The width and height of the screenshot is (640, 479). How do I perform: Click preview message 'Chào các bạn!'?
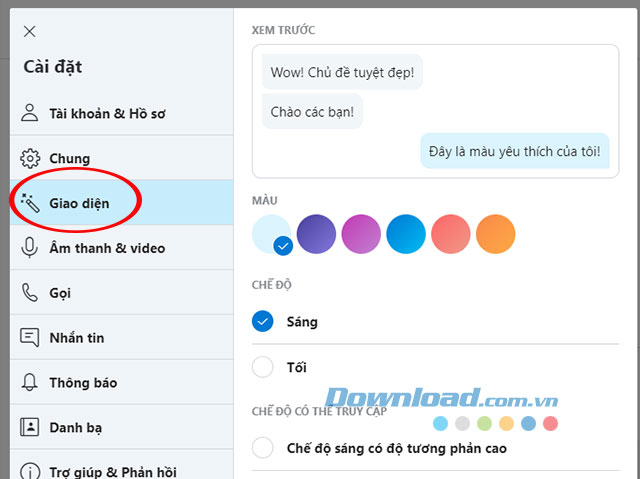click(312, 111)
